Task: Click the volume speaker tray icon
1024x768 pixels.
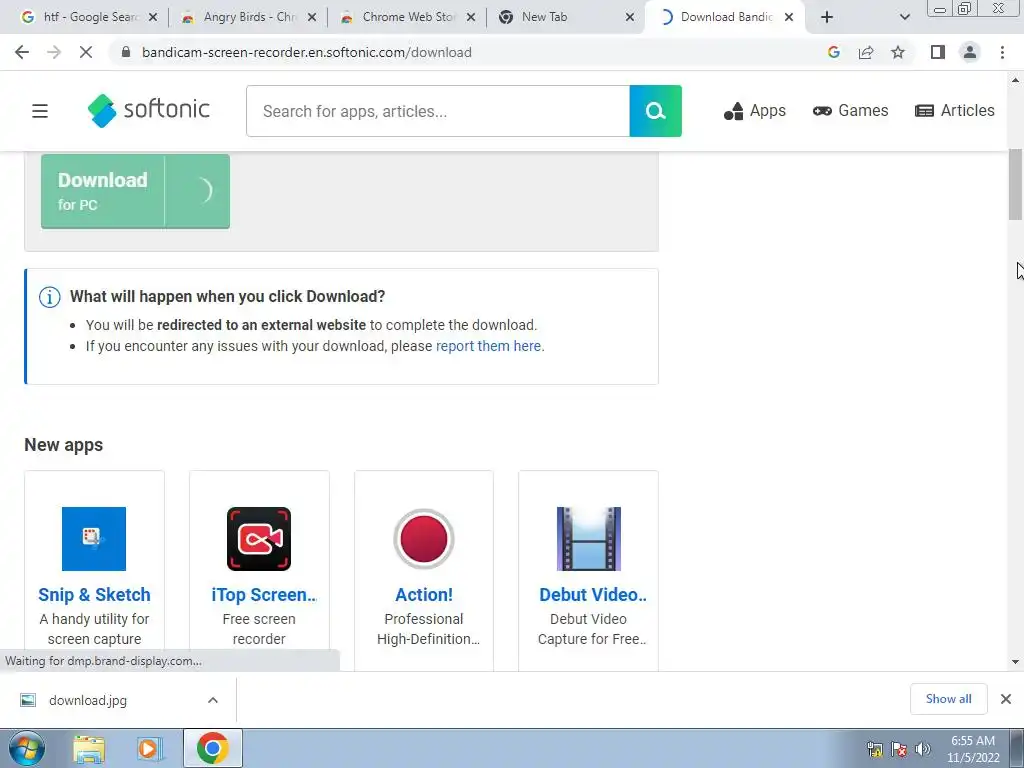Action: (x=923, y=748)
